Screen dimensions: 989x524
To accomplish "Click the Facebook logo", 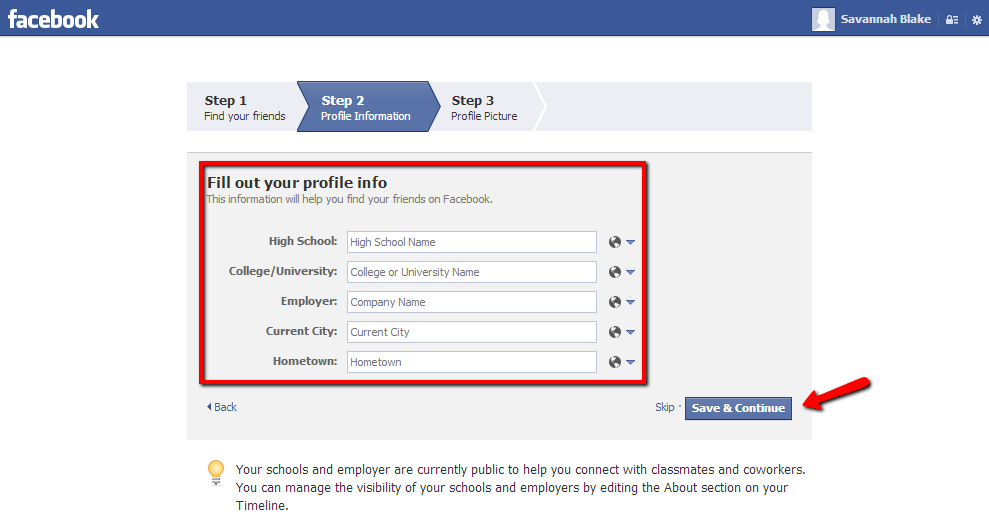I will (x=53, y=19).
